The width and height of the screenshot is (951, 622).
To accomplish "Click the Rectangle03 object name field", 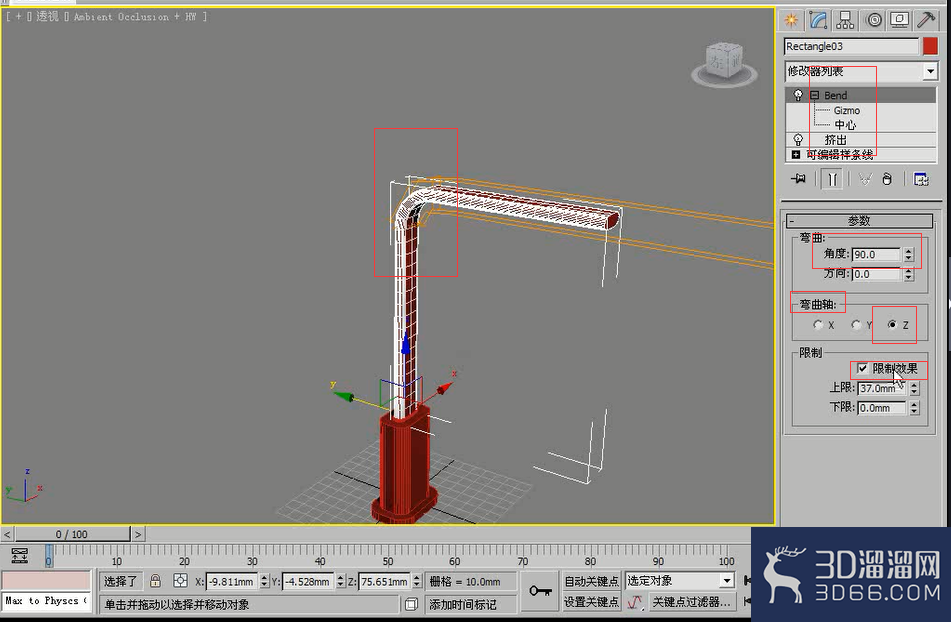I will (x=851, y=46).
